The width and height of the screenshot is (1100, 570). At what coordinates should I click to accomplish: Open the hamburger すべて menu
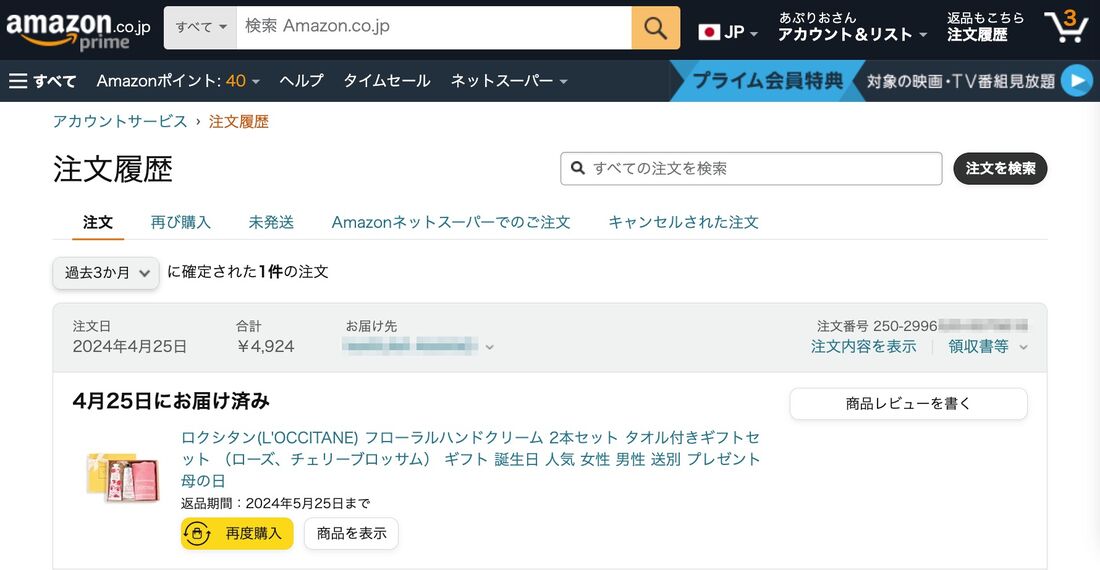point(42,81)
